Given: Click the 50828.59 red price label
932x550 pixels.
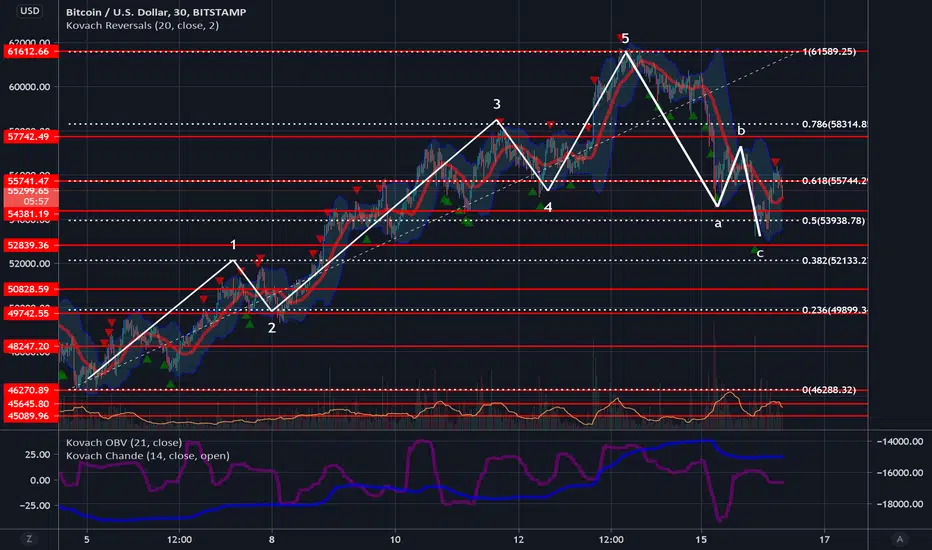Looking at the screenshot, I should coord(29,289).
